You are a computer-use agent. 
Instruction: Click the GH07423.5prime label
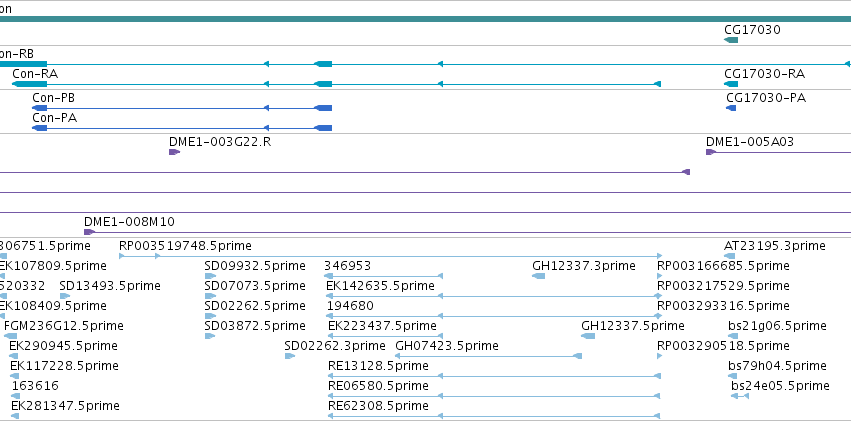(447, 346)
